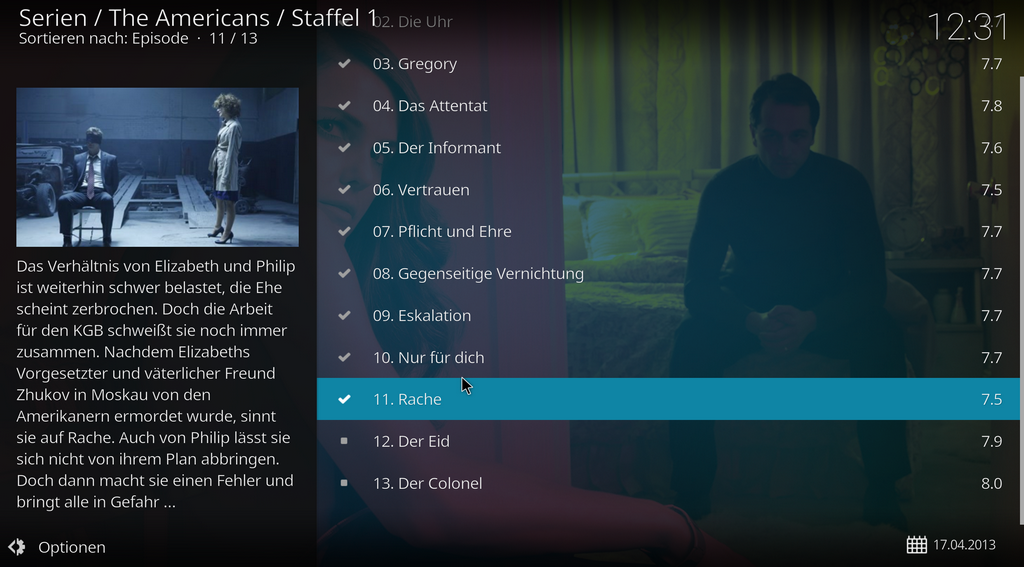Image resolution: width=1024 pixels, height=567 pixels.
Task: Select episode 08. Gegenseitige Vernichtung
Action: [x=668, y=273]
